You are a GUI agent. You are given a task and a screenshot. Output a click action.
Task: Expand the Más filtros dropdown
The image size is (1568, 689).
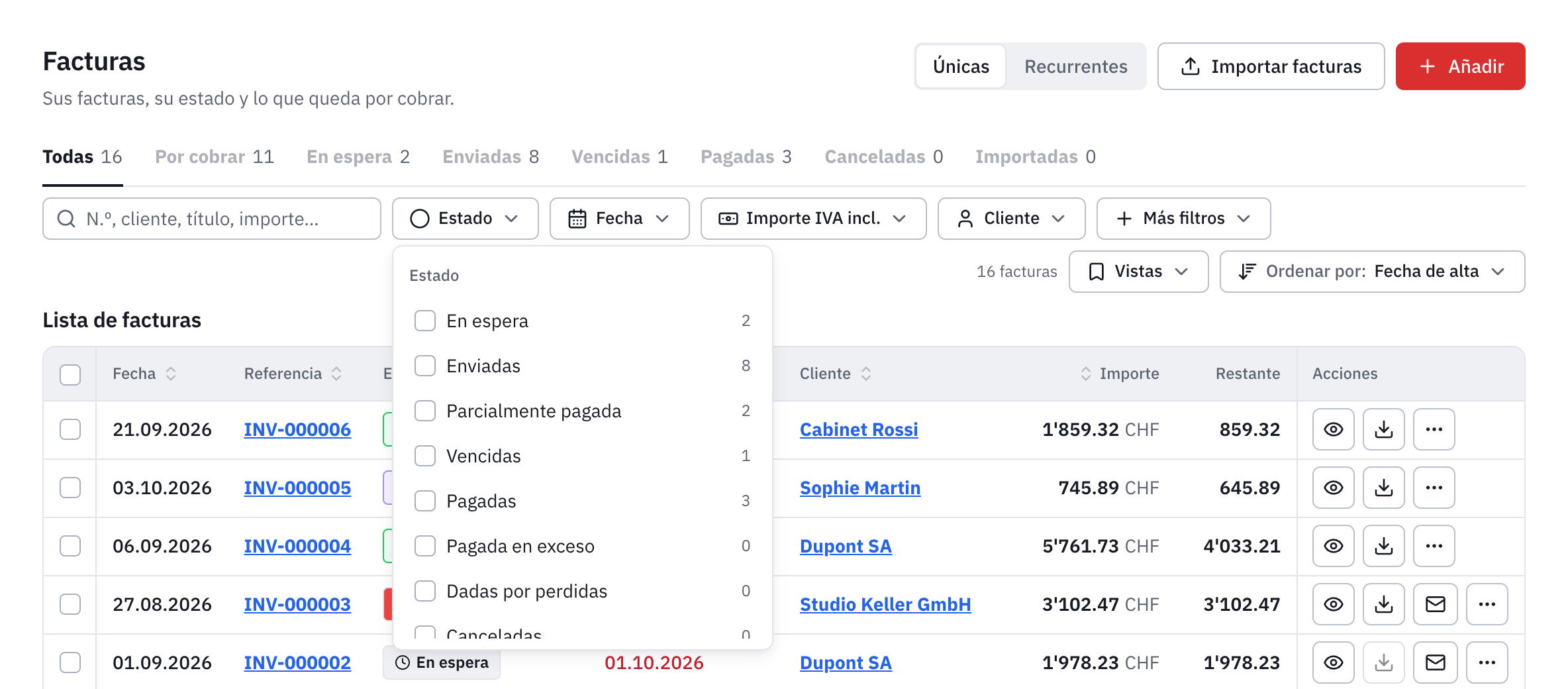[1183, 219]
